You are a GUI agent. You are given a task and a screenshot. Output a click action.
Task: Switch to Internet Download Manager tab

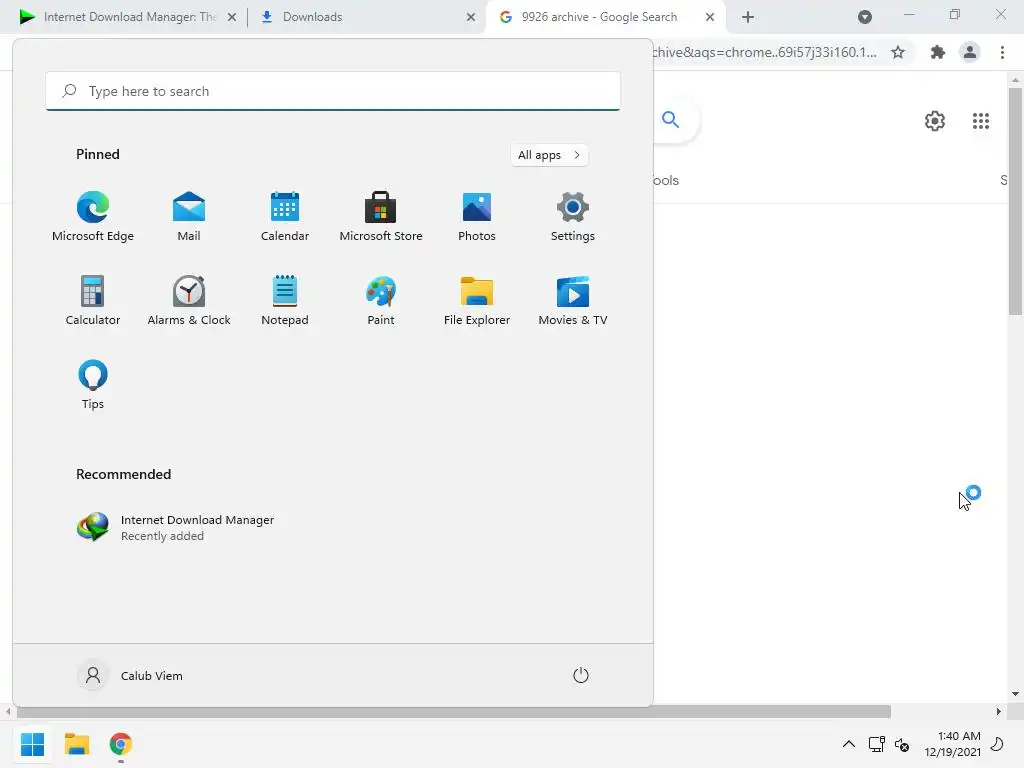coord(129,17)
